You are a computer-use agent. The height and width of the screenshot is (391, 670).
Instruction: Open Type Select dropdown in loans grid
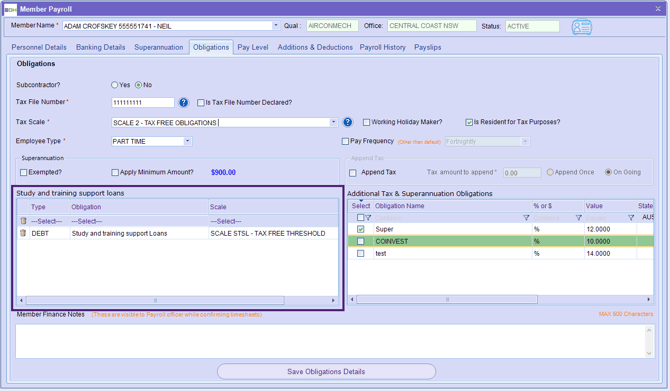(50, 221)
